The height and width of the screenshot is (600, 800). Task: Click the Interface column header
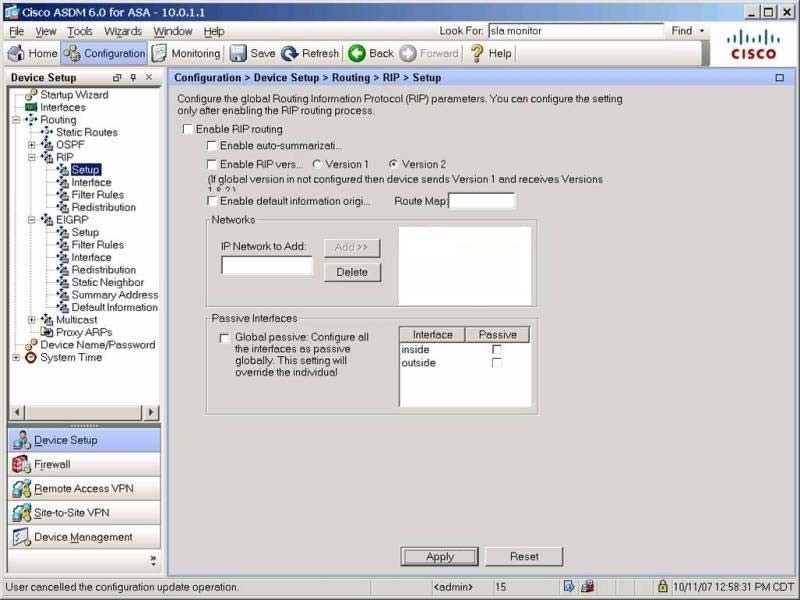[x=433, y=335]
